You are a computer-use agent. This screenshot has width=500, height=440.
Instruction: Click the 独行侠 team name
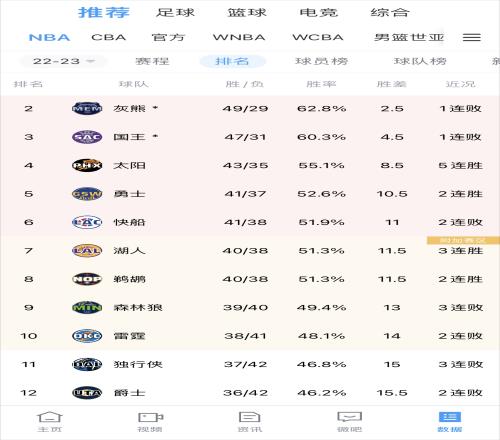138,364
